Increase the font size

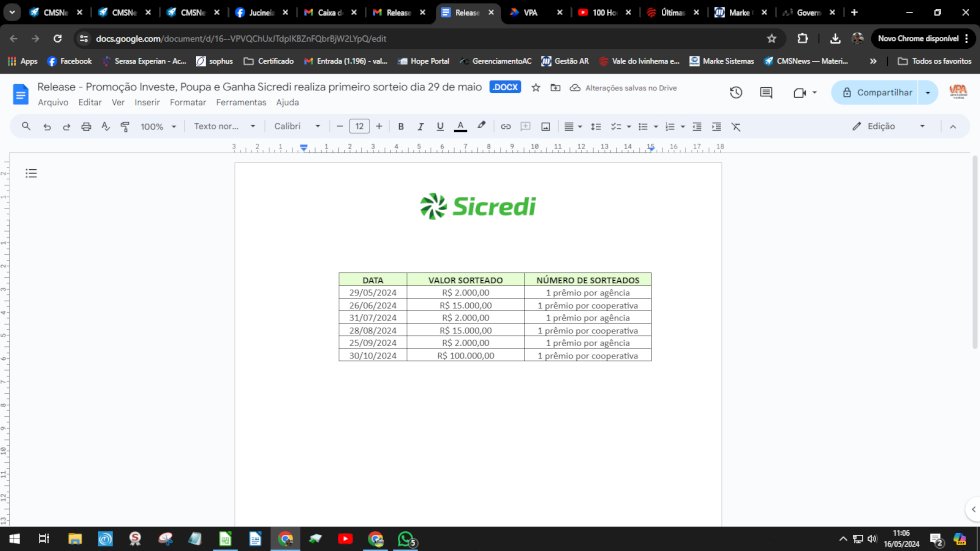(x=379, y=126)
